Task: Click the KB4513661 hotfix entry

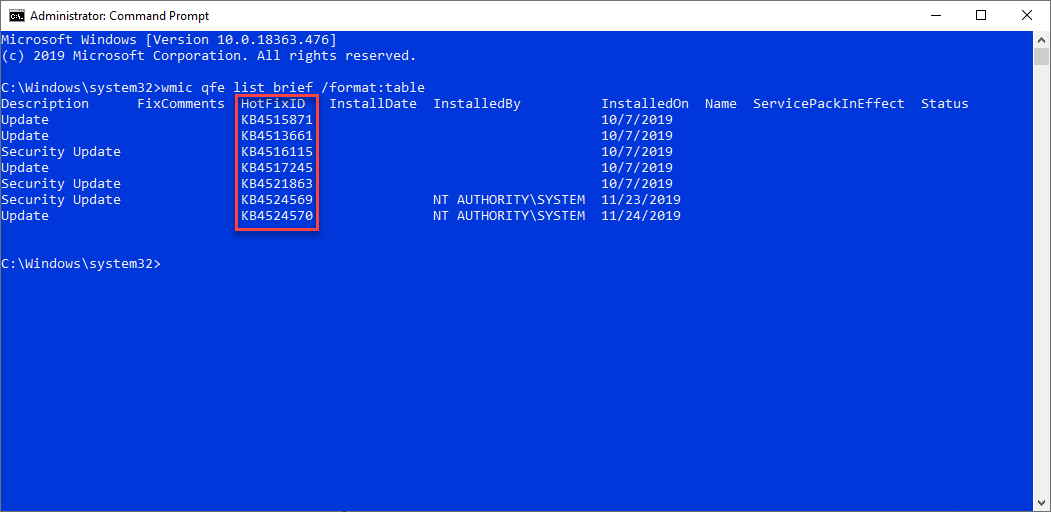Action: coord(277,136)
